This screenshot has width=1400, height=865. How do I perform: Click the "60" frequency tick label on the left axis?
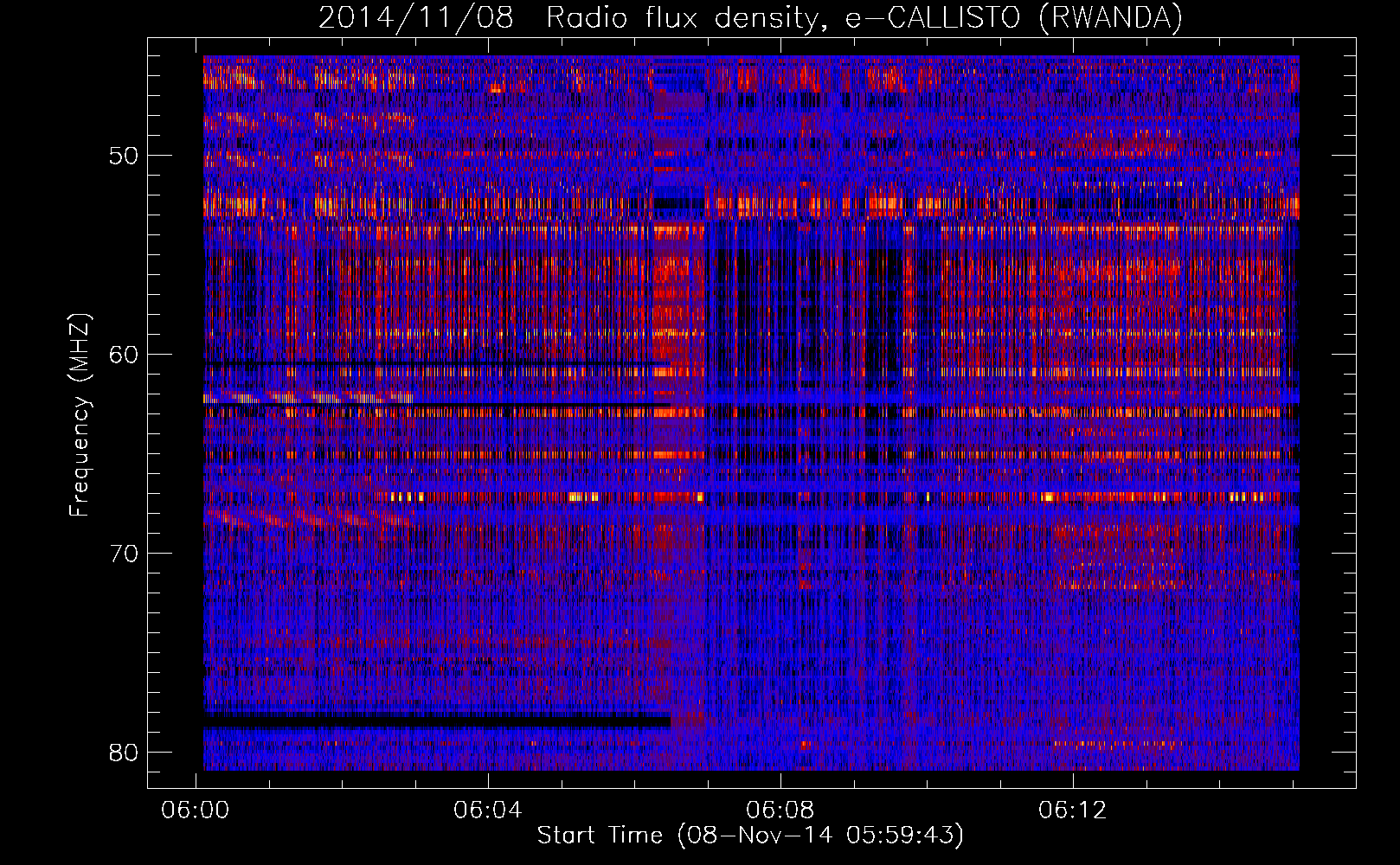125,355
